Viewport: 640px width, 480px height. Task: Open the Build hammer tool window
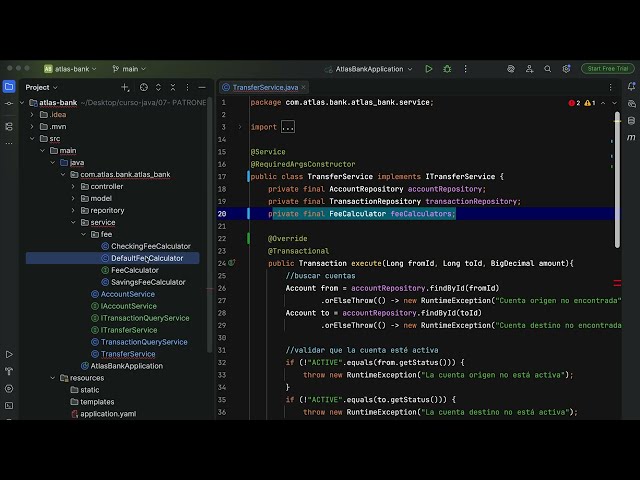[9, 371]
